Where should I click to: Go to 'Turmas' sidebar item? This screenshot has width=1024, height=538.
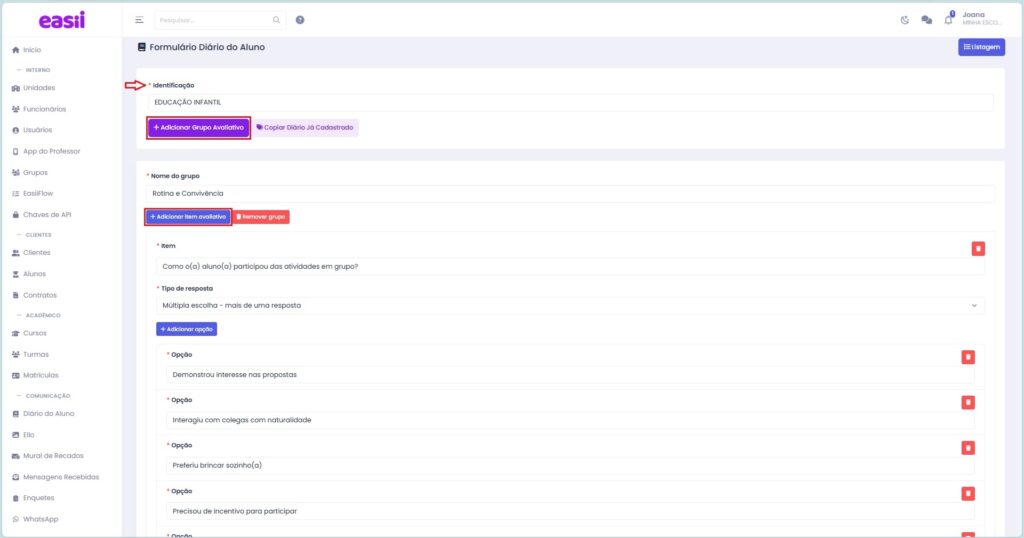pyautogui.click(x=36, y=354)
